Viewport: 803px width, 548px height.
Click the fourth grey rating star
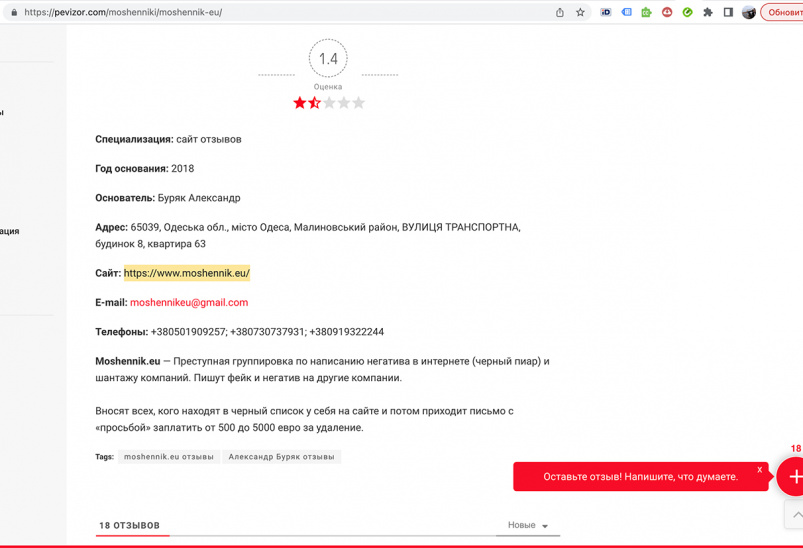344,103
